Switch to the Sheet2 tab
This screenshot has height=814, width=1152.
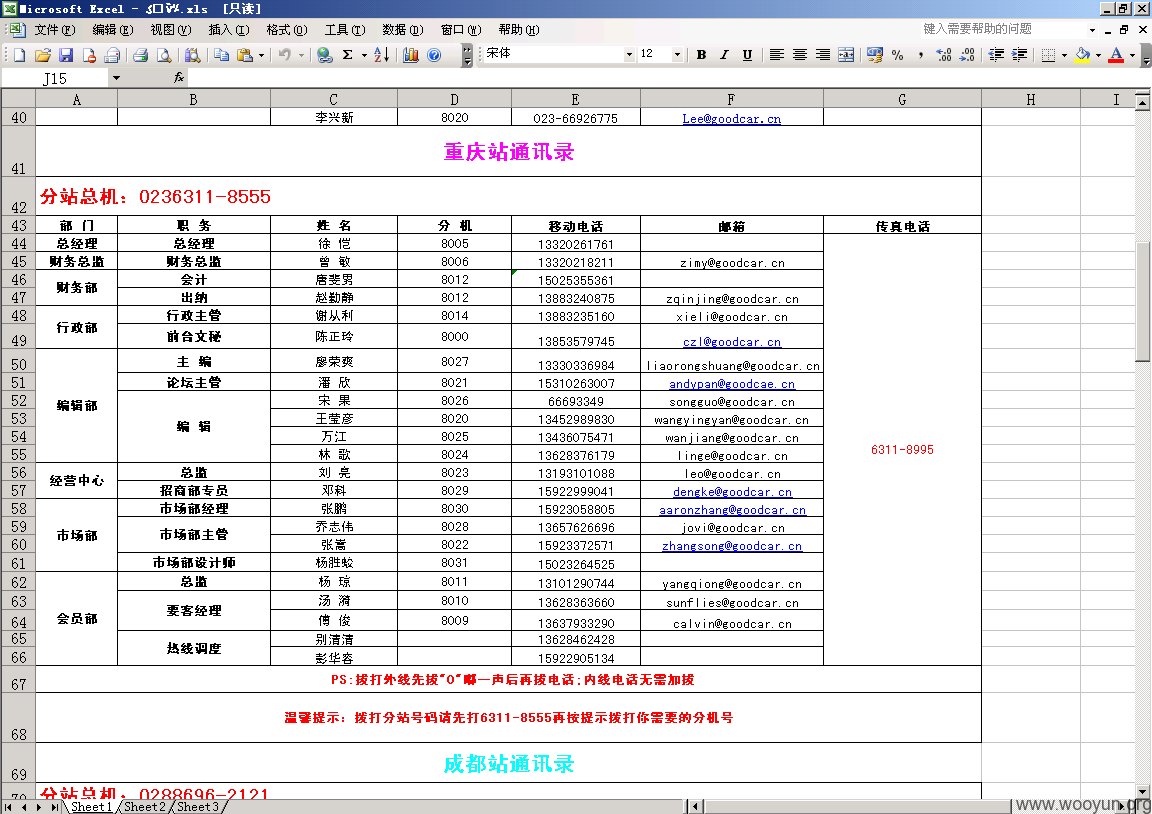click(x=145, y=807)
